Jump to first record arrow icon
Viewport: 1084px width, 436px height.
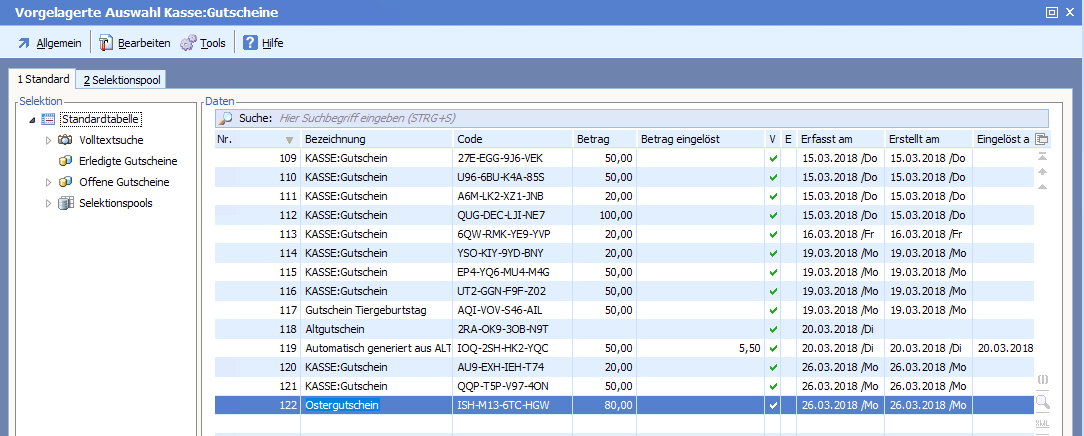coord(1042,157)
